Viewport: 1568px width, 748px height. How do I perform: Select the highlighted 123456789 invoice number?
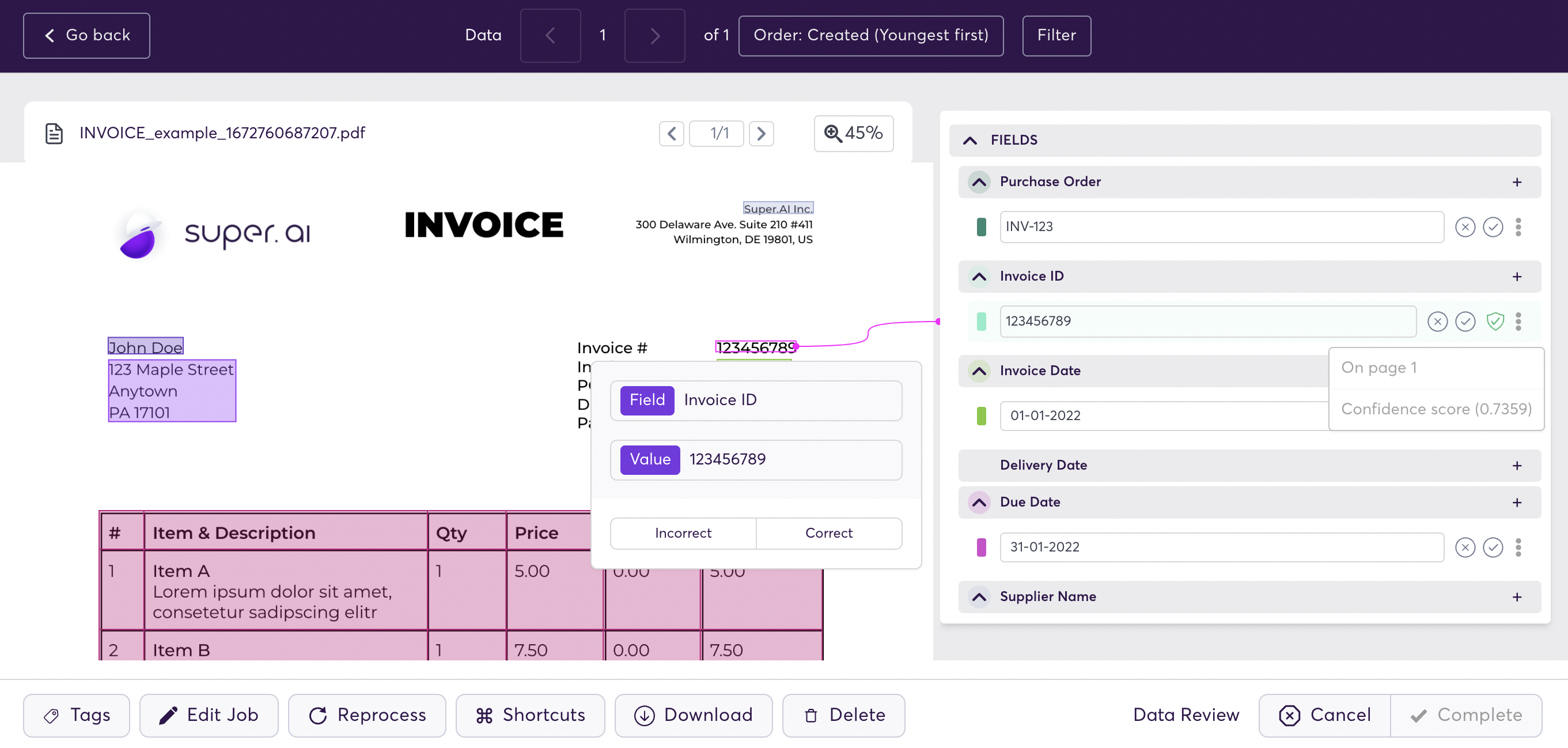pyautogui.click(x=755, y=347)
